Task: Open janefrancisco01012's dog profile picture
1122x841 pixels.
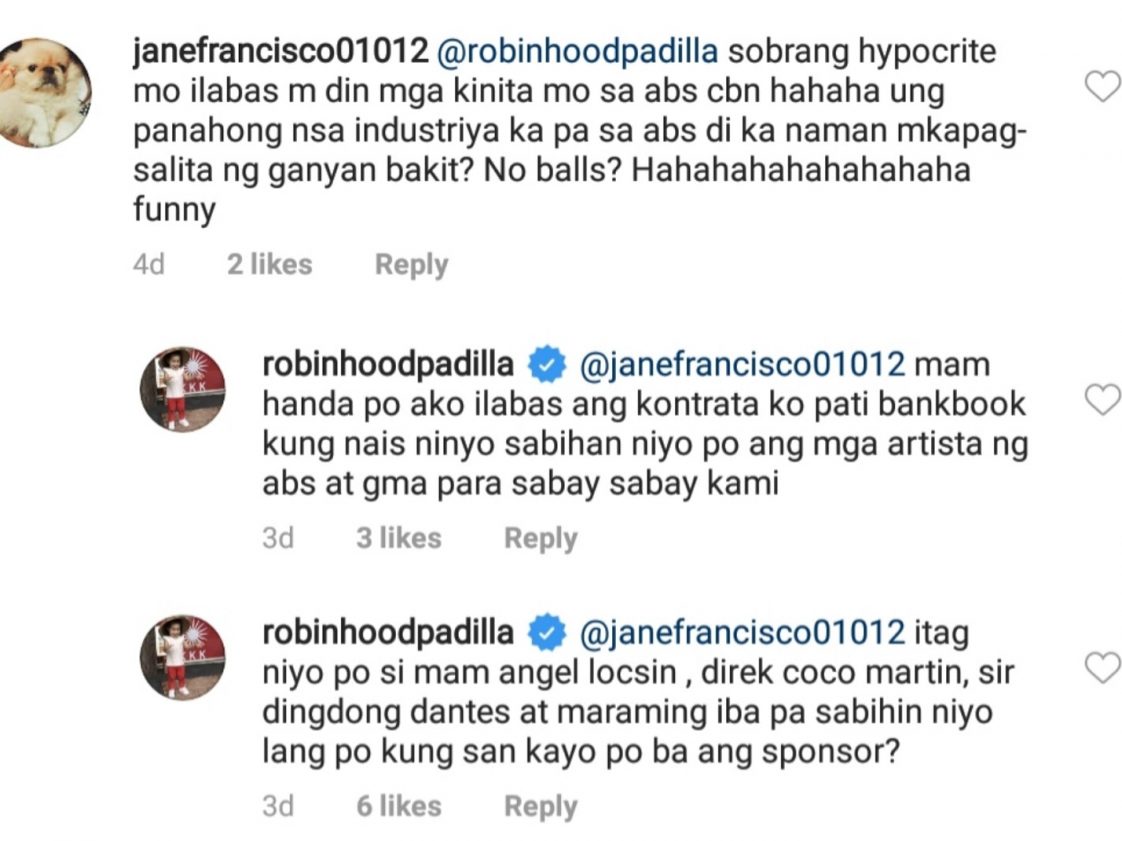Action: (41, 93)
